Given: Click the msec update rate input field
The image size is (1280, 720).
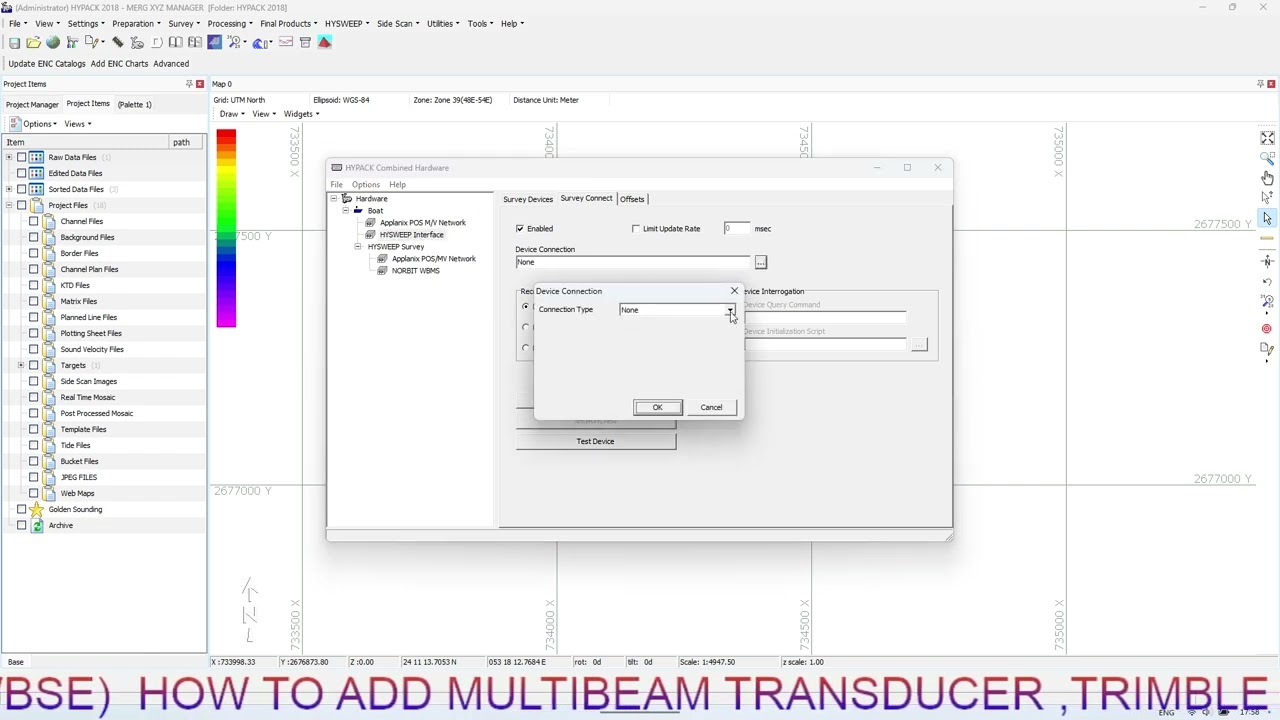Looking at the screenshot, I should [x=736, y=229].
